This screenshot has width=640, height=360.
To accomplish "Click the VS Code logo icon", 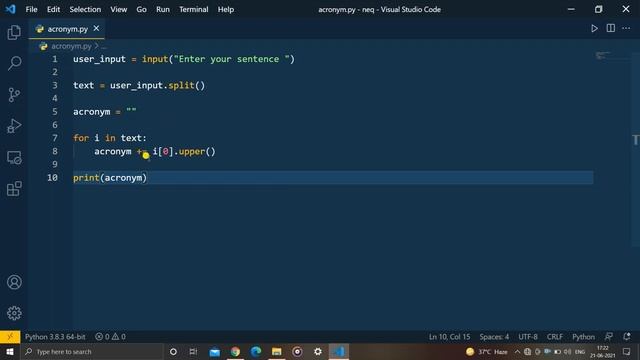I will pyautogui.click(x=11, y=9).
